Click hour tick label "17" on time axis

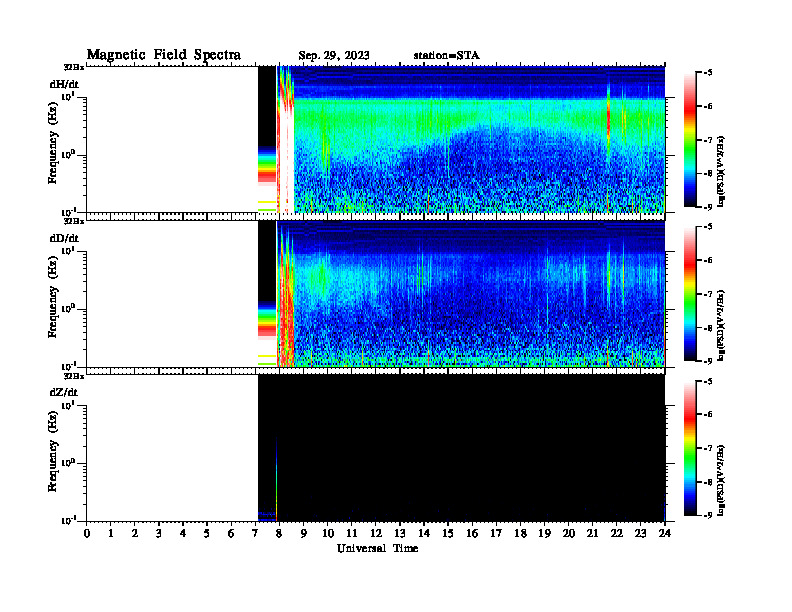(496, 534)
